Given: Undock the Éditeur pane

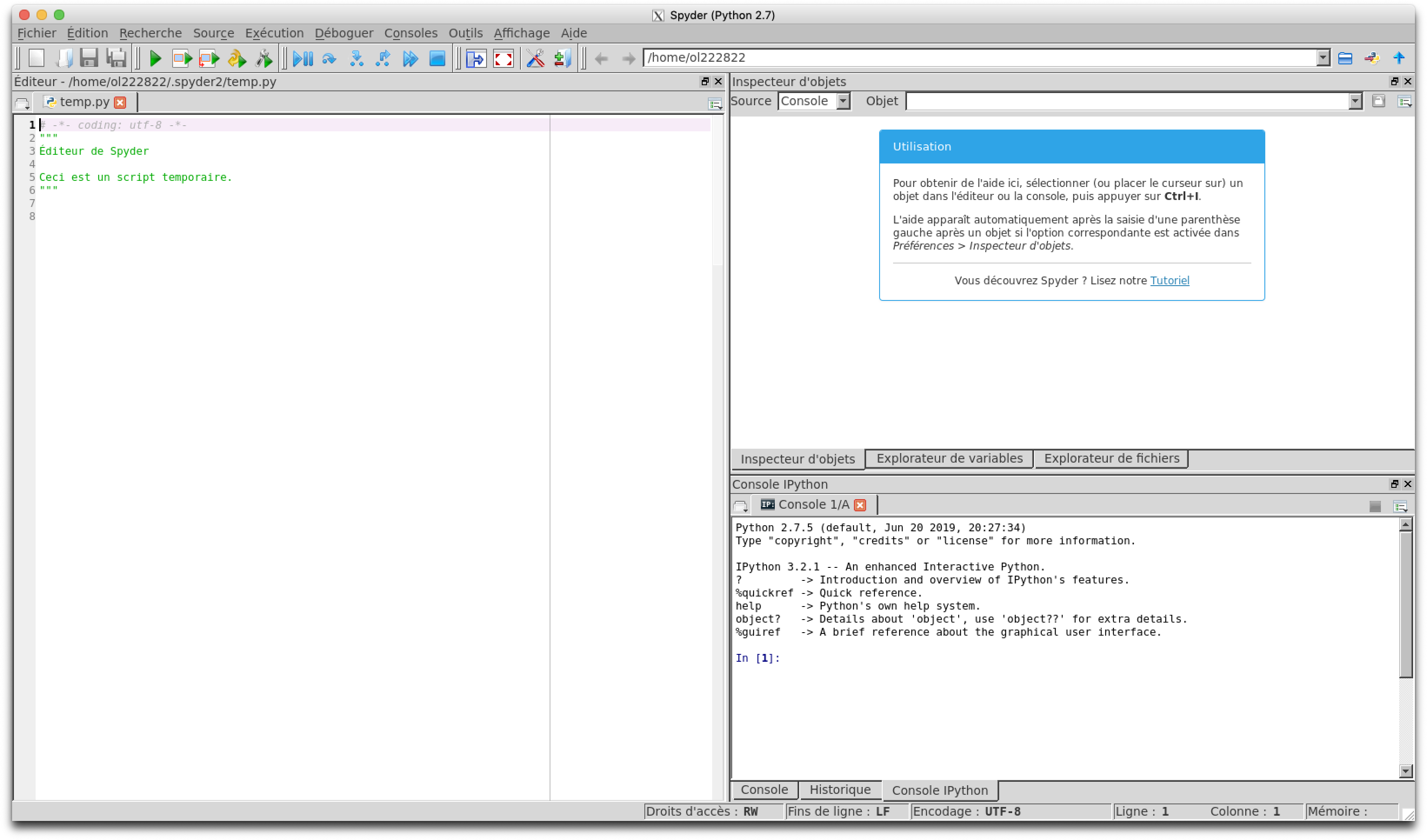Looking at the screenshot, I should [705, 82].
